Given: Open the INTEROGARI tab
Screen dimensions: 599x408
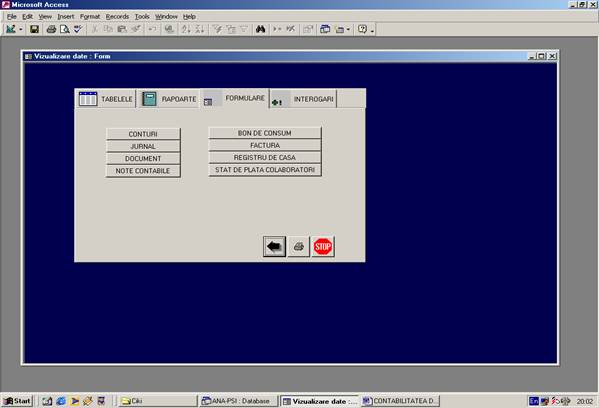Looking at the screenshot, I should (x=303, y=99).
